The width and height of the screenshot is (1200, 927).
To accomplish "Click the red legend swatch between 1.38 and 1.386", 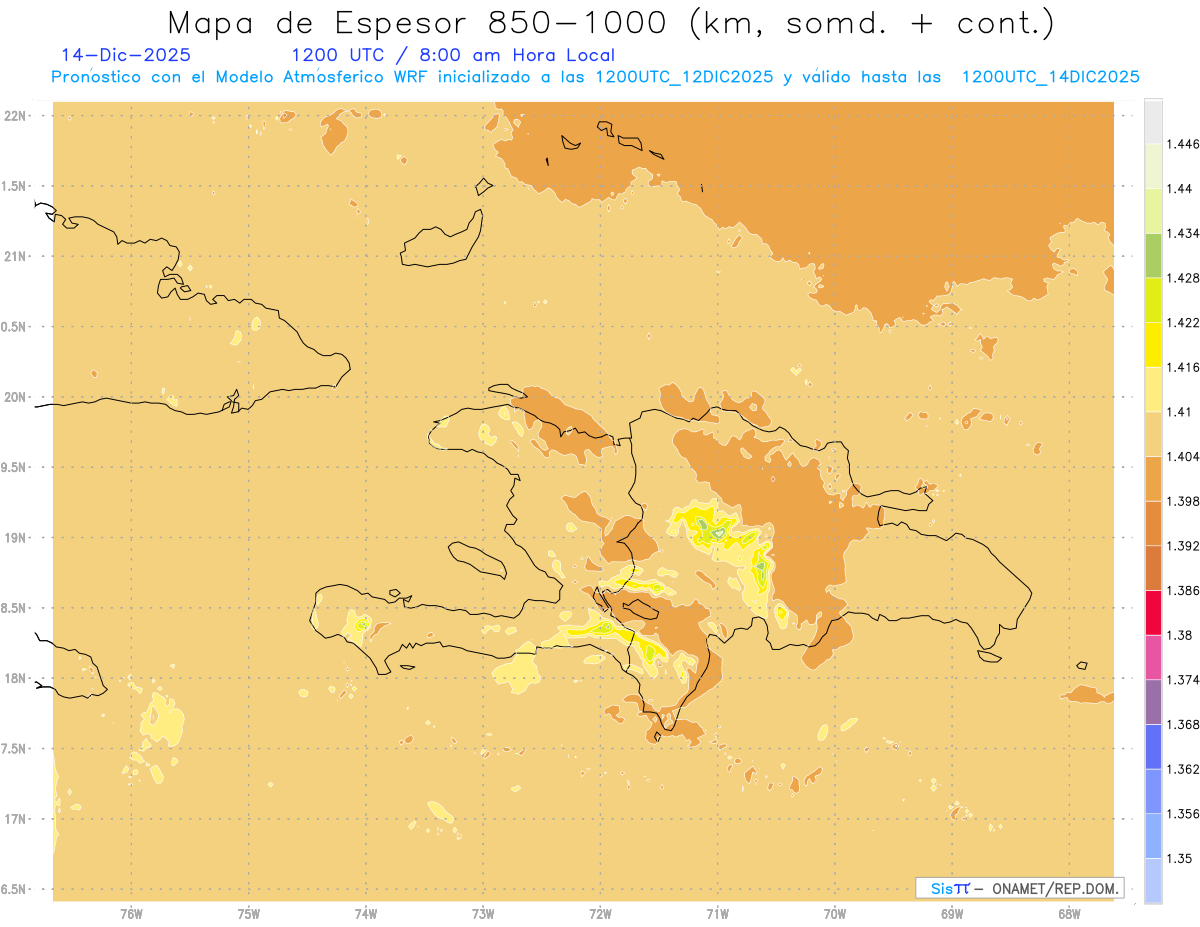I will pyautogui.click(x=1153, y=612).
